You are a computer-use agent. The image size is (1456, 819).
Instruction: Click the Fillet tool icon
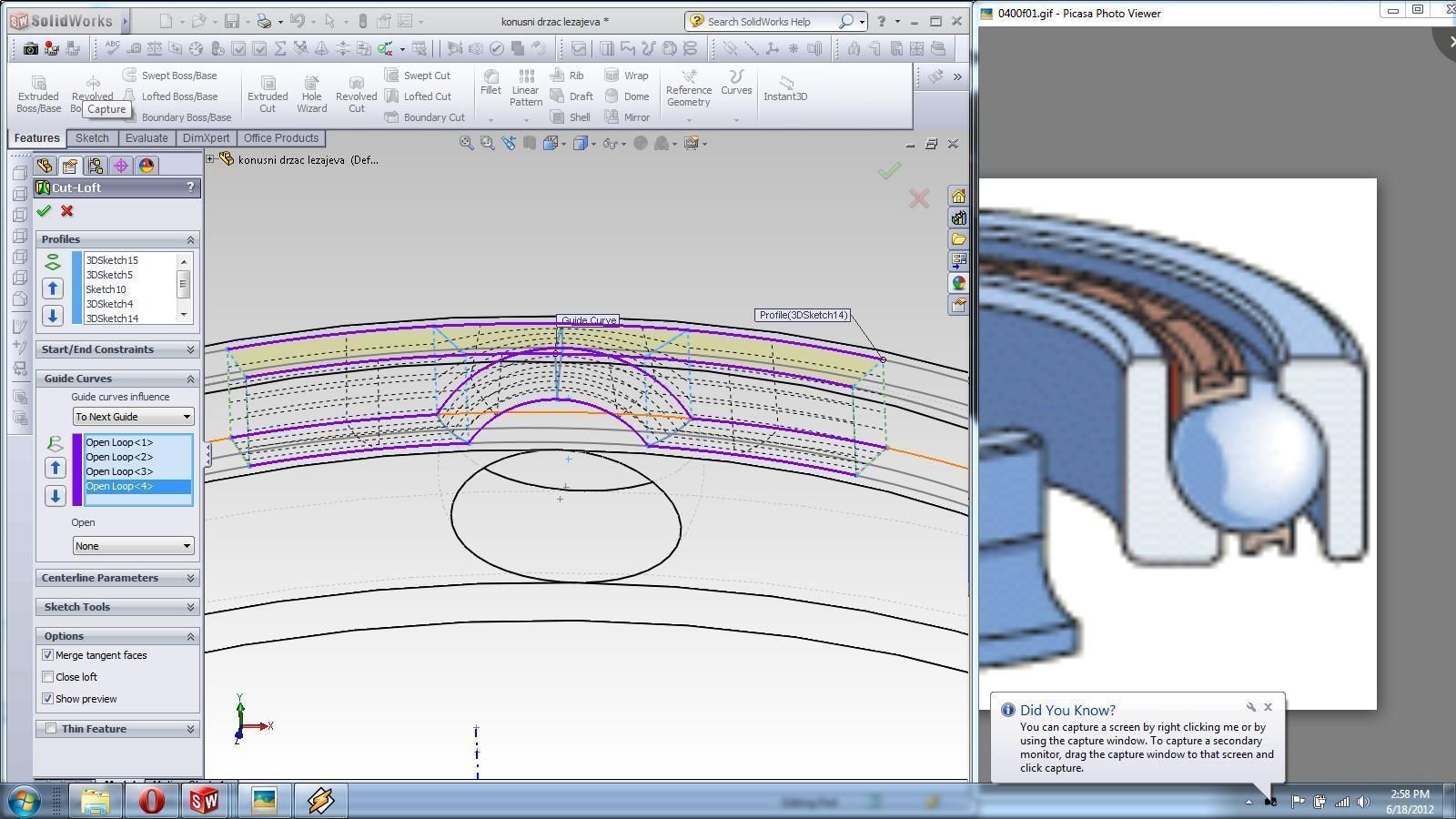click(490, 76)
